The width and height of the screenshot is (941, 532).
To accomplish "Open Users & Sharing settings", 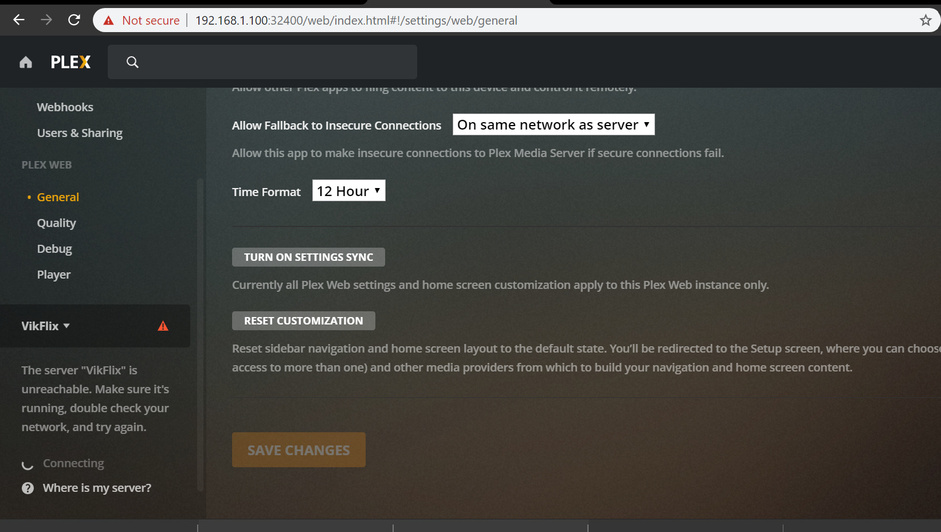I will click(80, 133).
